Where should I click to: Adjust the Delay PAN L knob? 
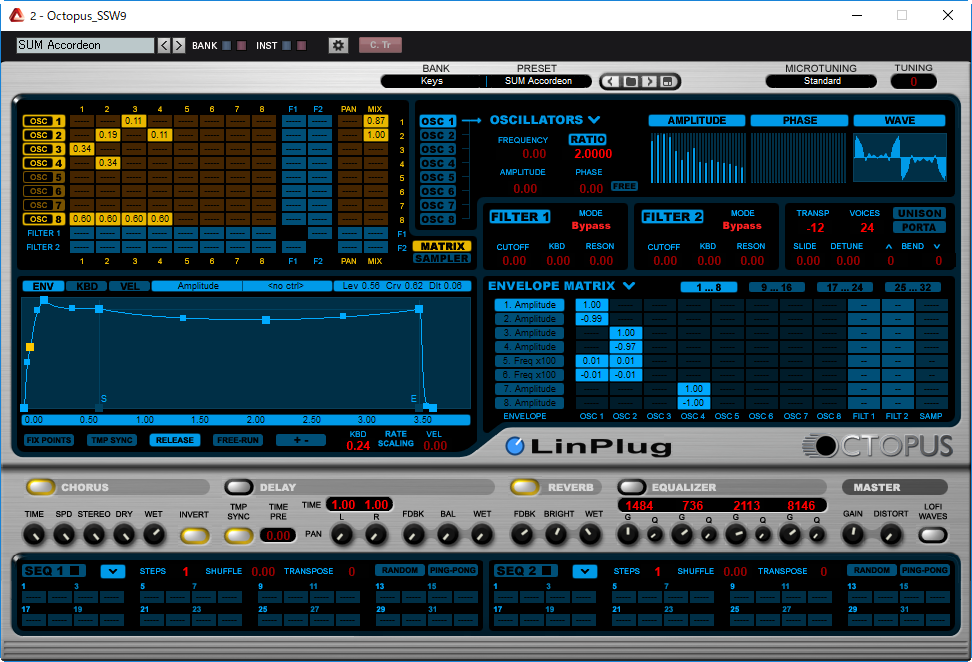[x=342, y=535]
